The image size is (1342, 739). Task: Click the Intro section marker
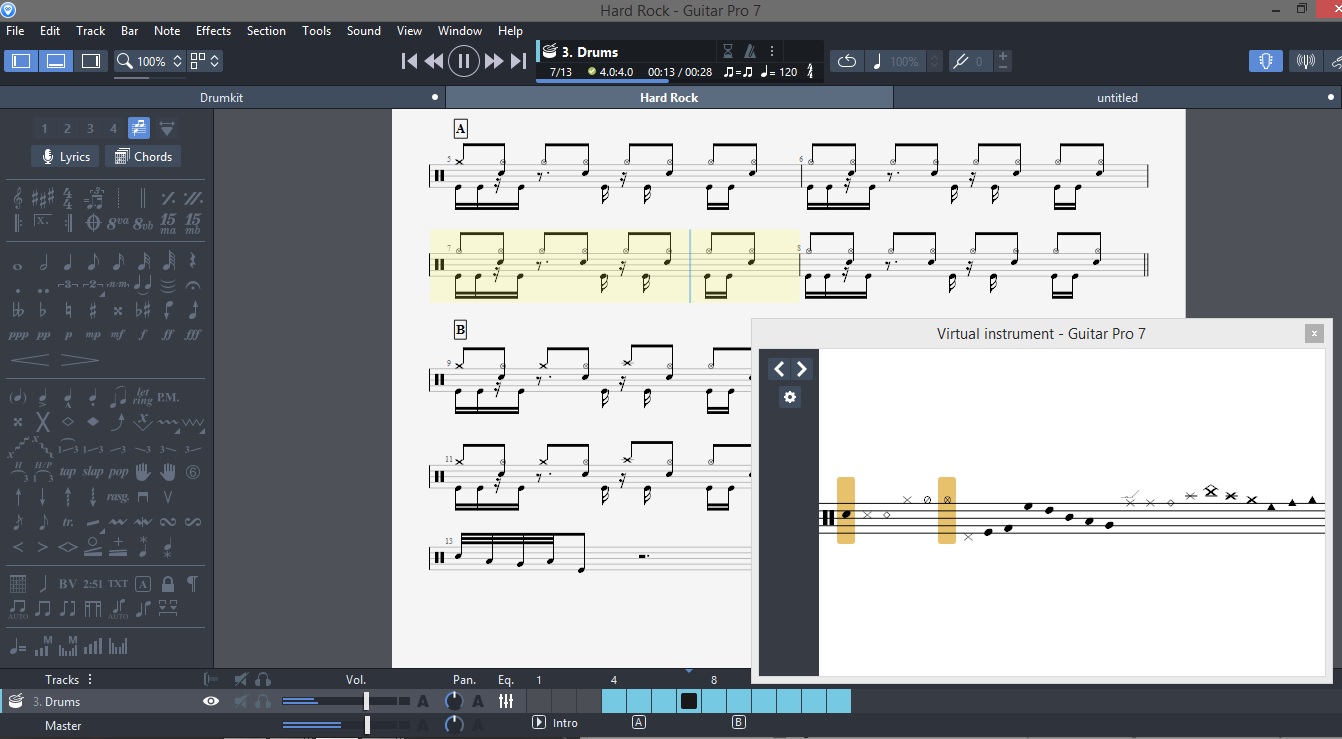(x=555, y=723)
